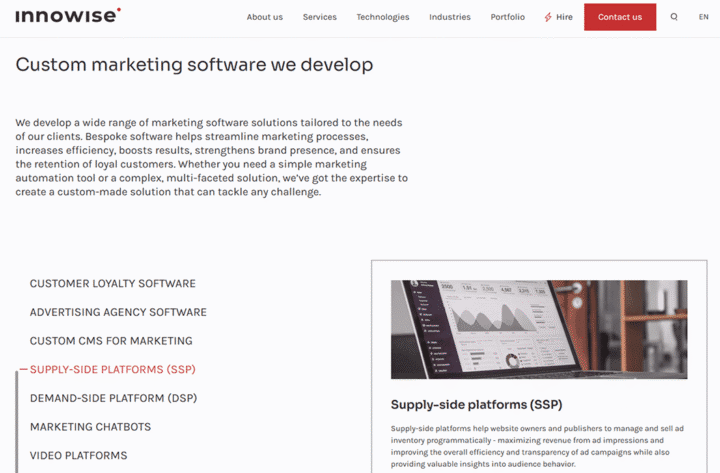Open the Industries menu
The height and width of the screenshot is (473, 720).
[x=449, y=17]
